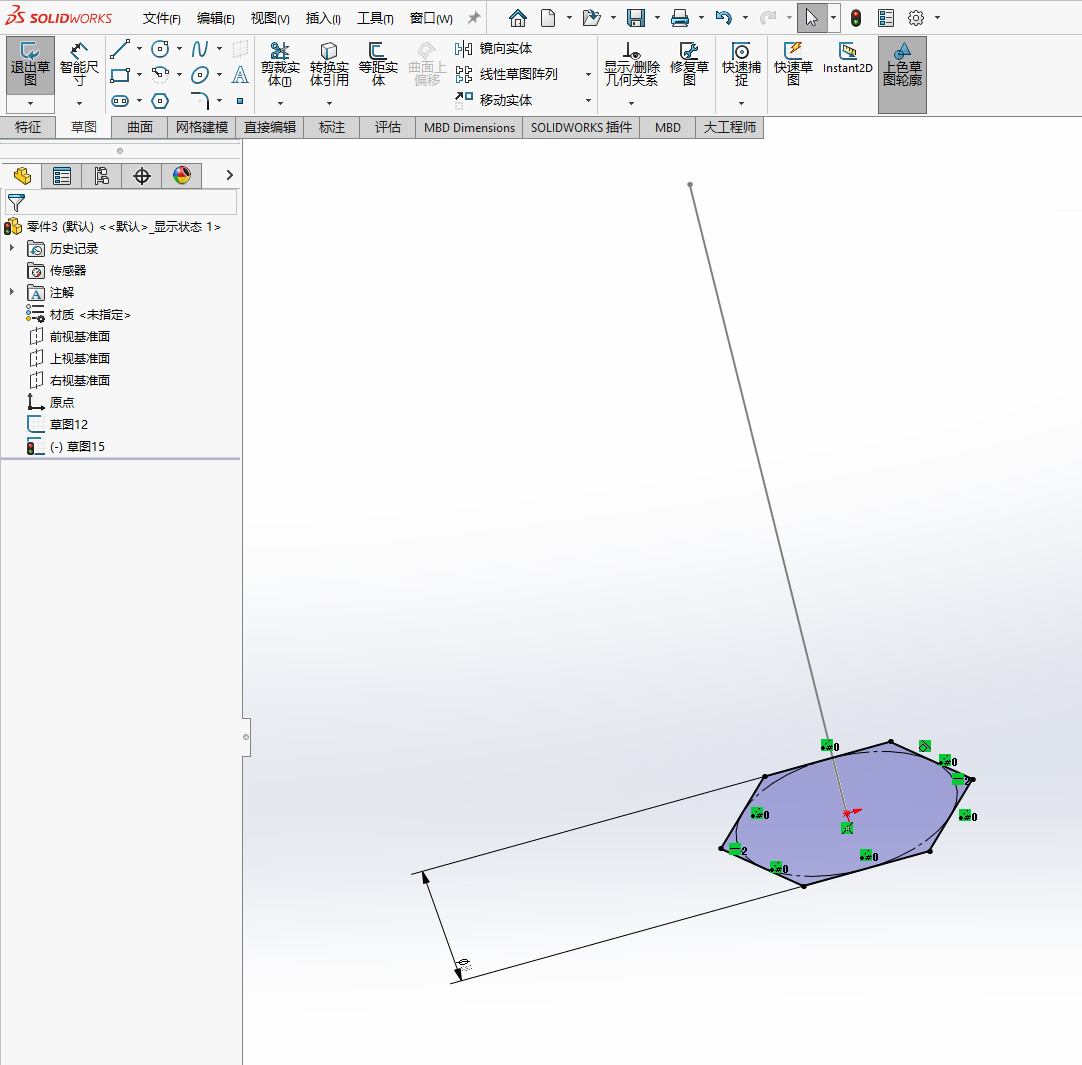
Task: Pin the menu bar with pushpin
Action: 474,18
